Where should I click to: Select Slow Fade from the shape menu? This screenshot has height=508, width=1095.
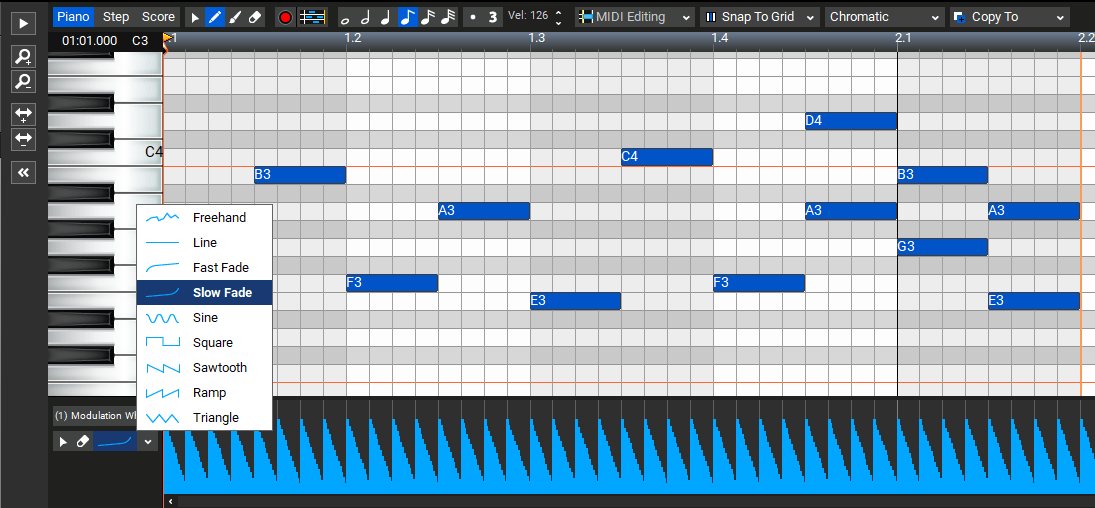(x=204, y=293)
